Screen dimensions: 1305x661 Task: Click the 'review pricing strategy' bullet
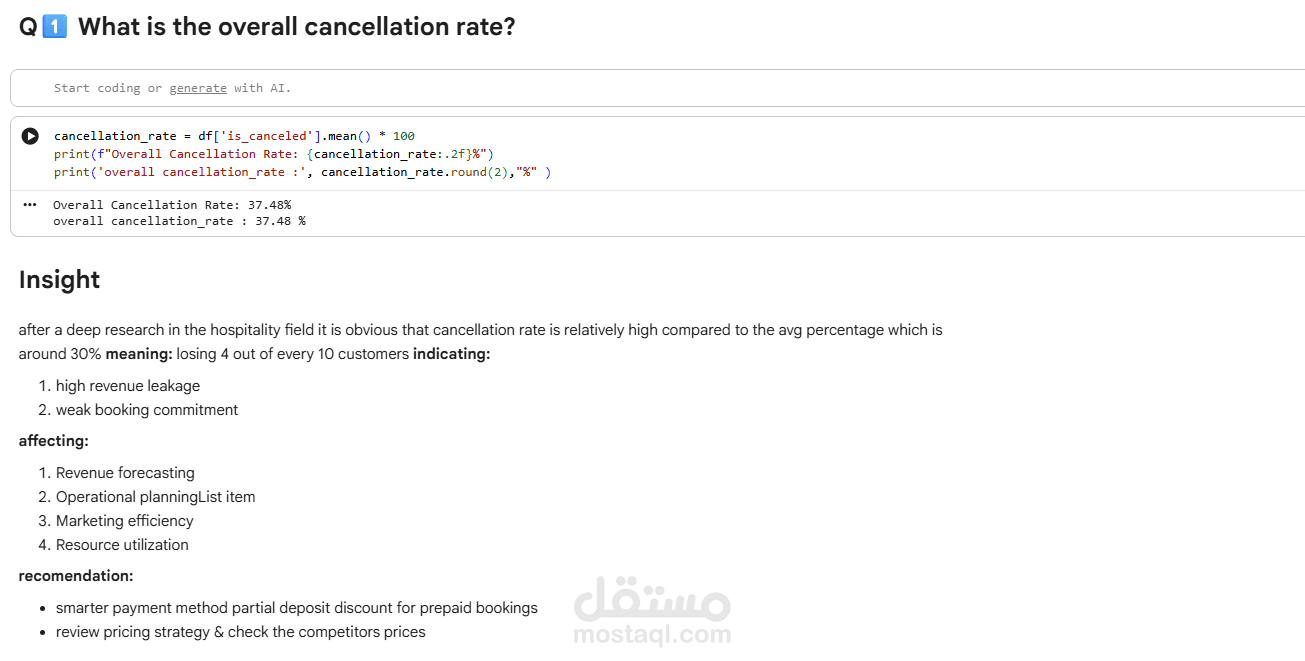[240, 632]
